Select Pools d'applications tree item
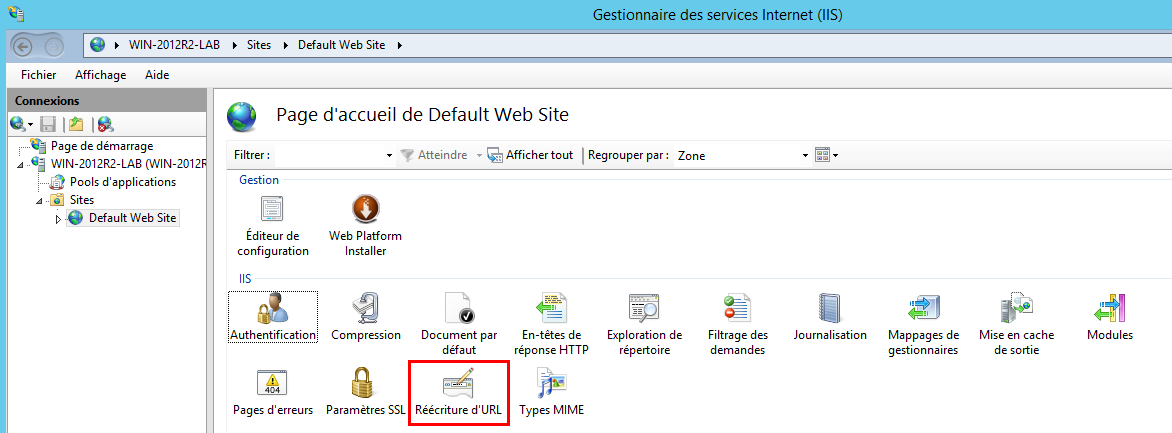 tap(123, 182)
